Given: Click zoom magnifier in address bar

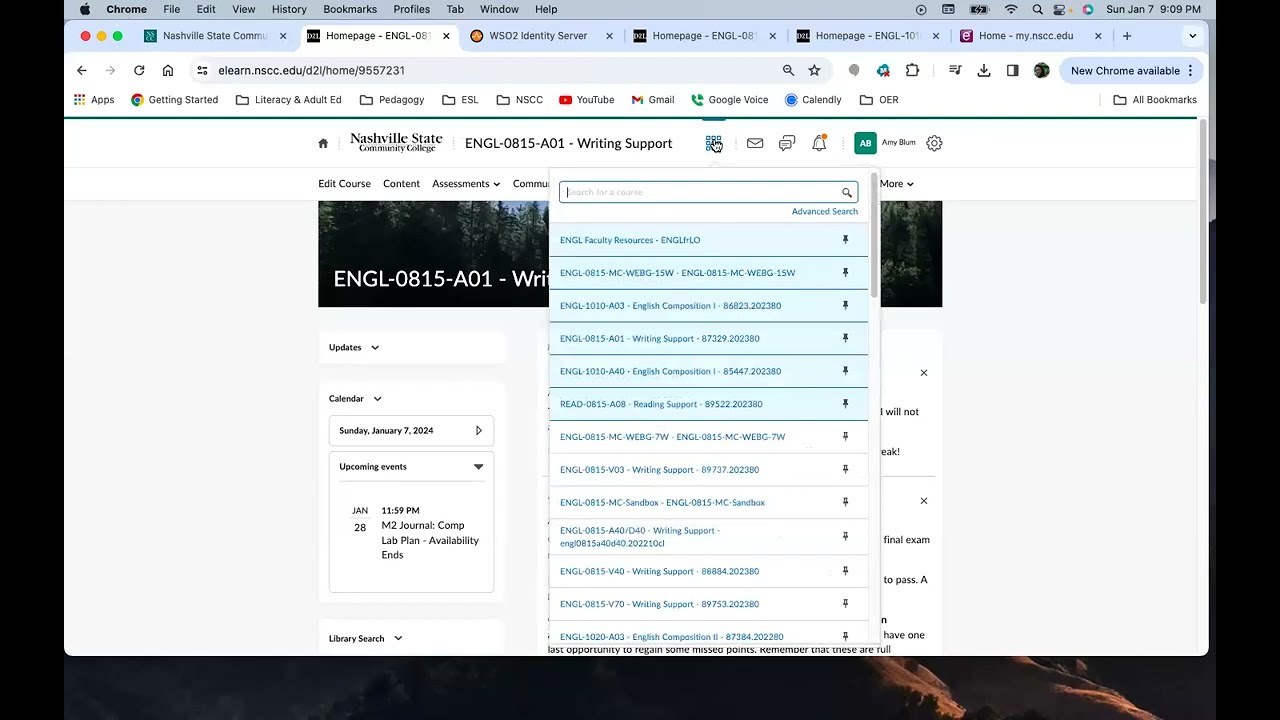Looking at the screenshot, I should (788, 70).
